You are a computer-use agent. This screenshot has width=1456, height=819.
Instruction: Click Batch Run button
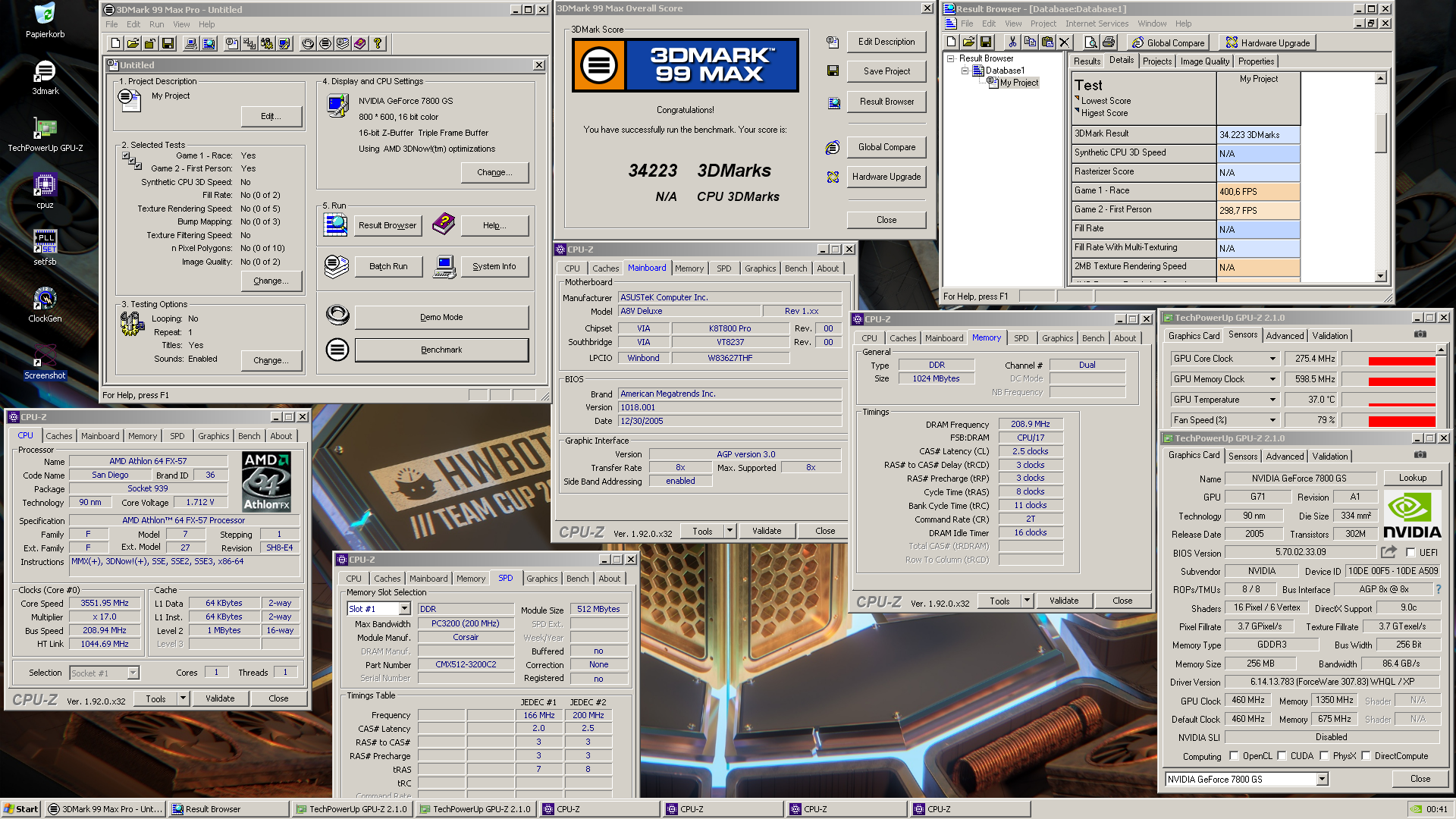pos(388,266)
